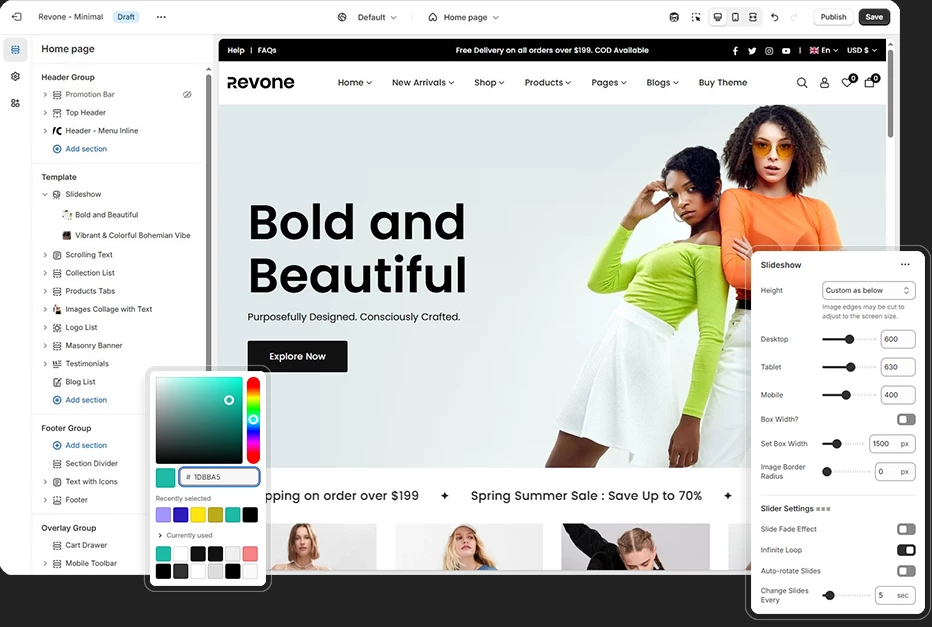Open app embeds panel icon in sidebar

click(14, 102)
